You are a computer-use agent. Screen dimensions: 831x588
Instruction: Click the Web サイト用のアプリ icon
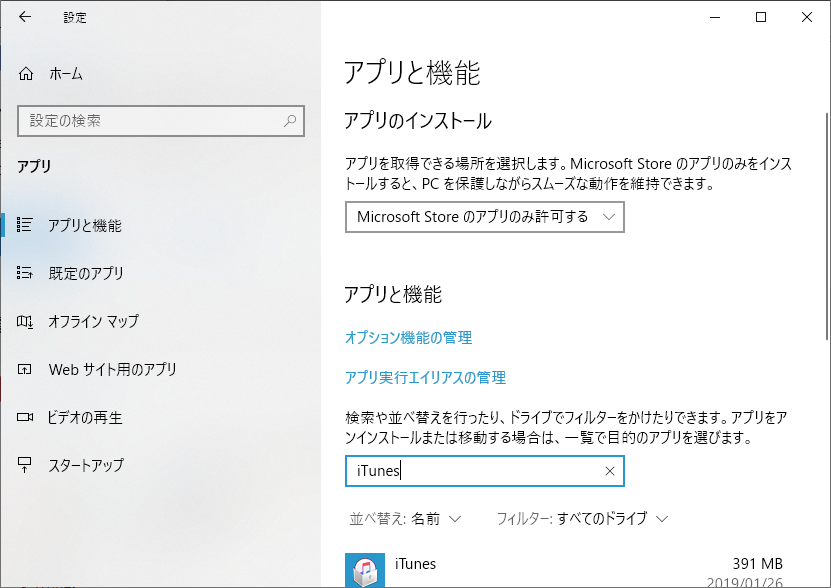coord(24,369)
